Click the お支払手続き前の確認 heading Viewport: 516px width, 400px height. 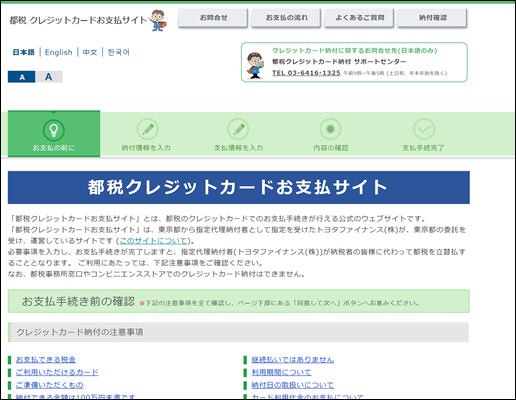pyautogui.click(x=78, y=301)
